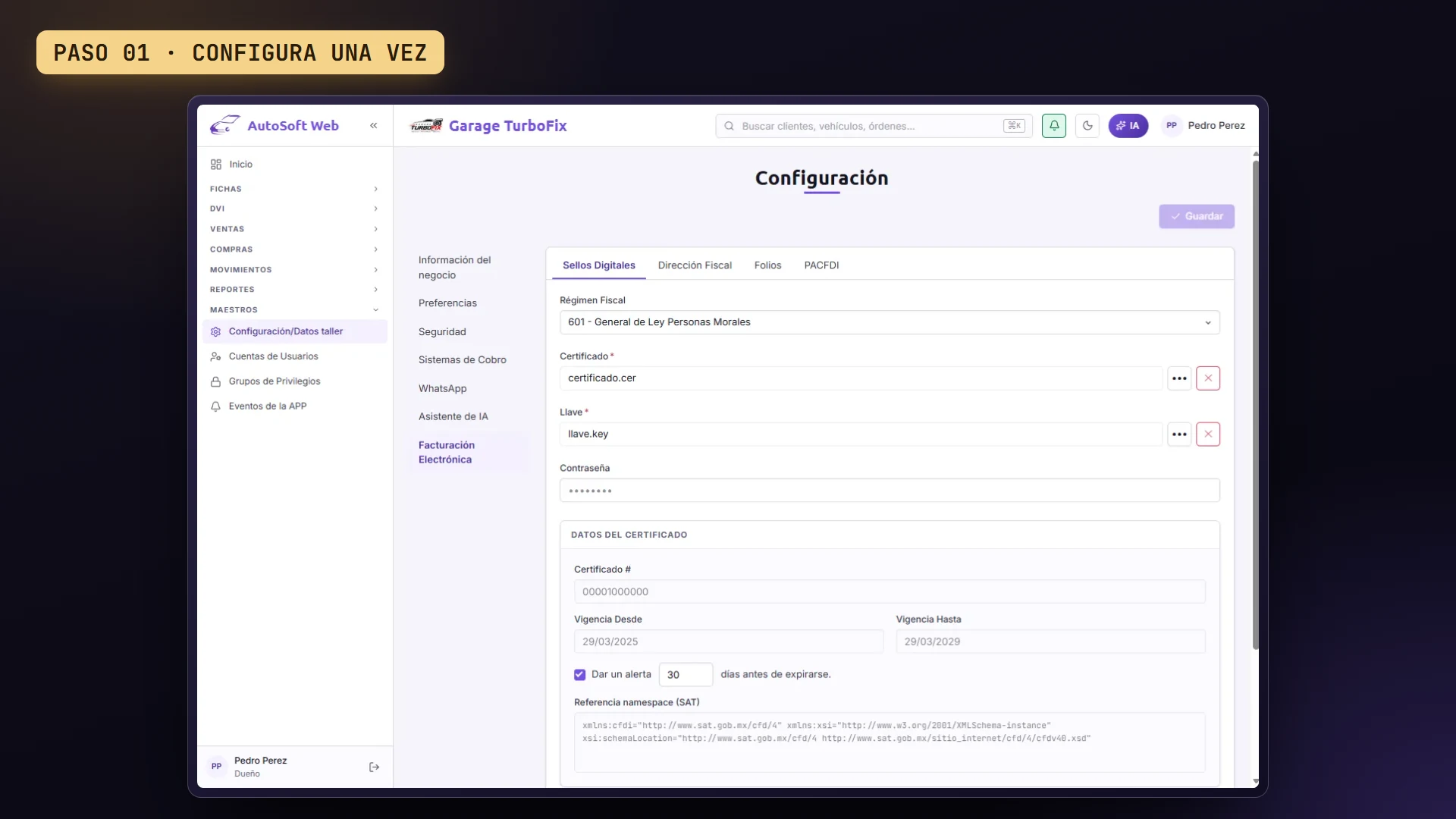Remove the certificado.cer file

(x=1208, y=378)
